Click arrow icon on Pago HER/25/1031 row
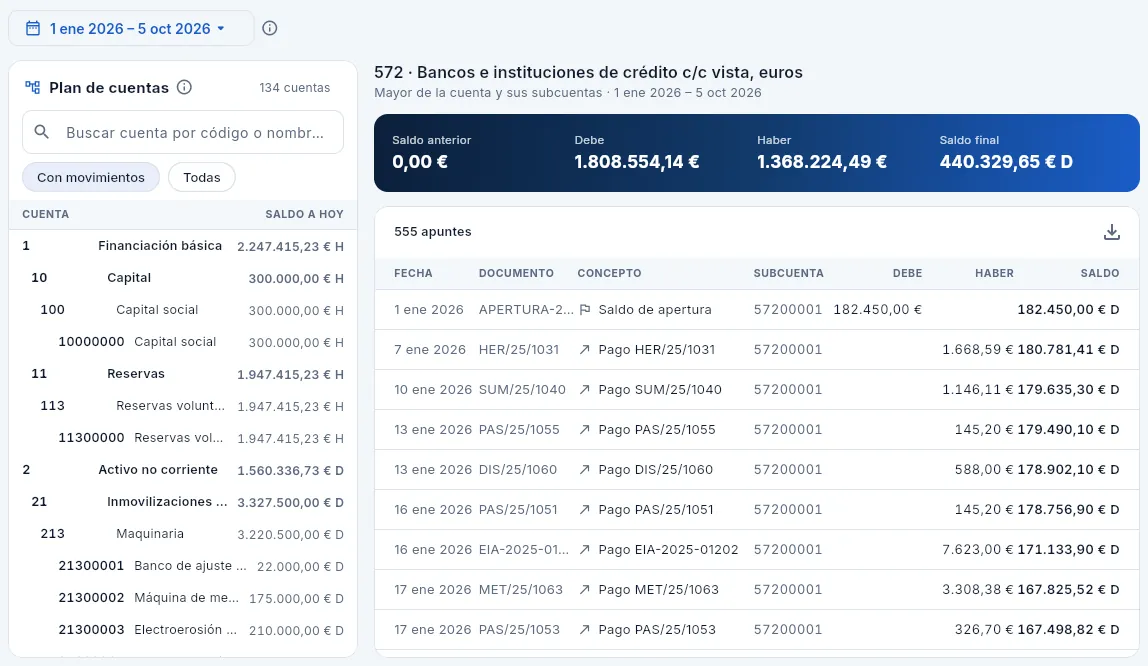The image size is (1148, 666). point(584,350)
